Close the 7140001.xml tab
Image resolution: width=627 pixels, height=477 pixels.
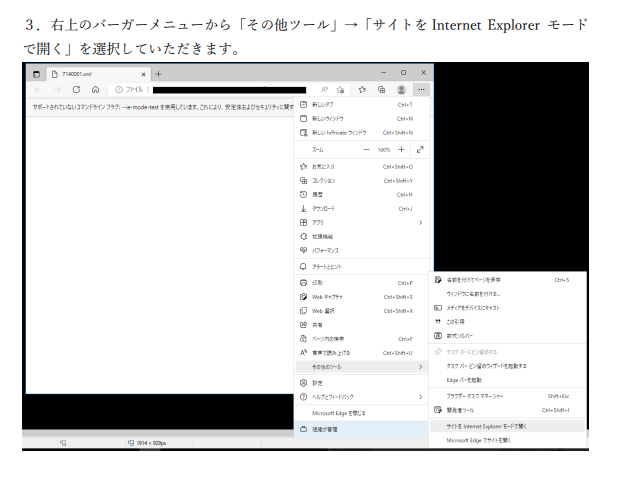143,73
